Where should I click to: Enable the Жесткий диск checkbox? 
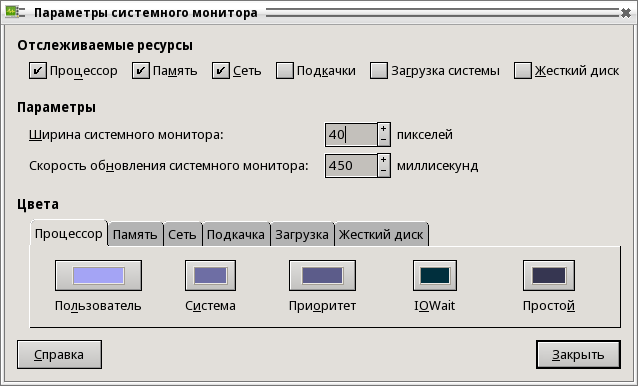[523, 71]
